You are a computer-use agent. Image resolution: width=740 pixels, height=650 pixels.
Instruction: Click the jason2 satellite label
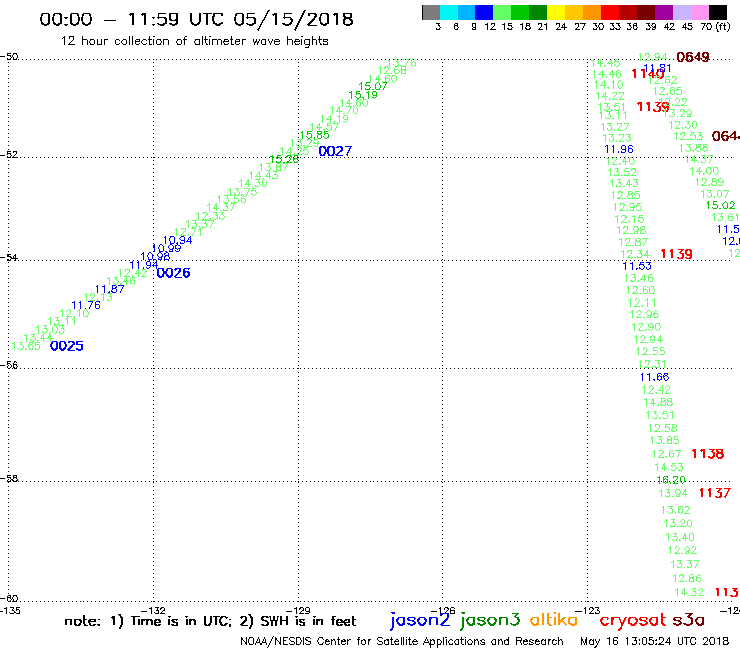(x=420, y=620)
